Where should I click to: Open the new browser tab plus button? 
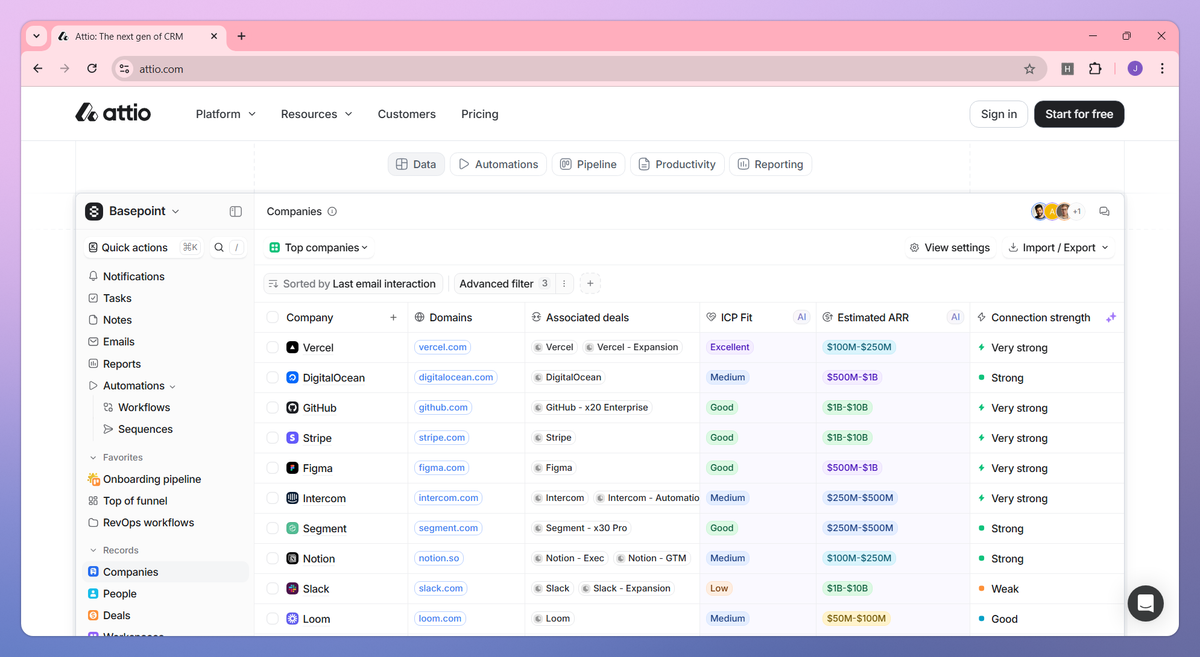pyautogui.click(x=241, y=36)
